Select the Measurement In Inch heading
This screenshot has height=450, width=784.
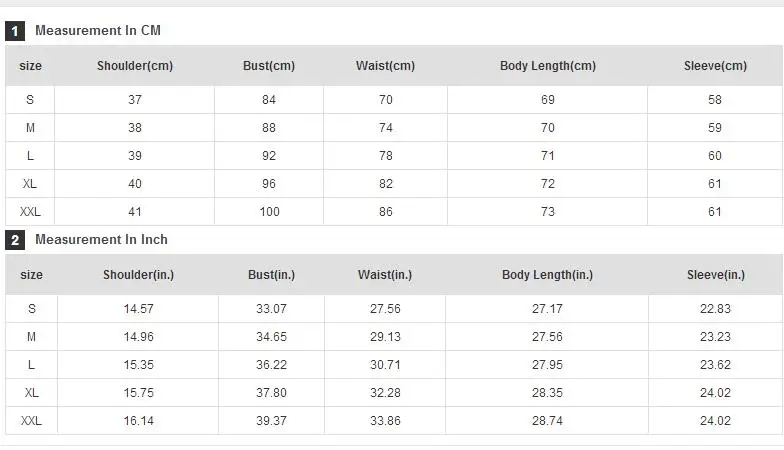coord(102,240)
